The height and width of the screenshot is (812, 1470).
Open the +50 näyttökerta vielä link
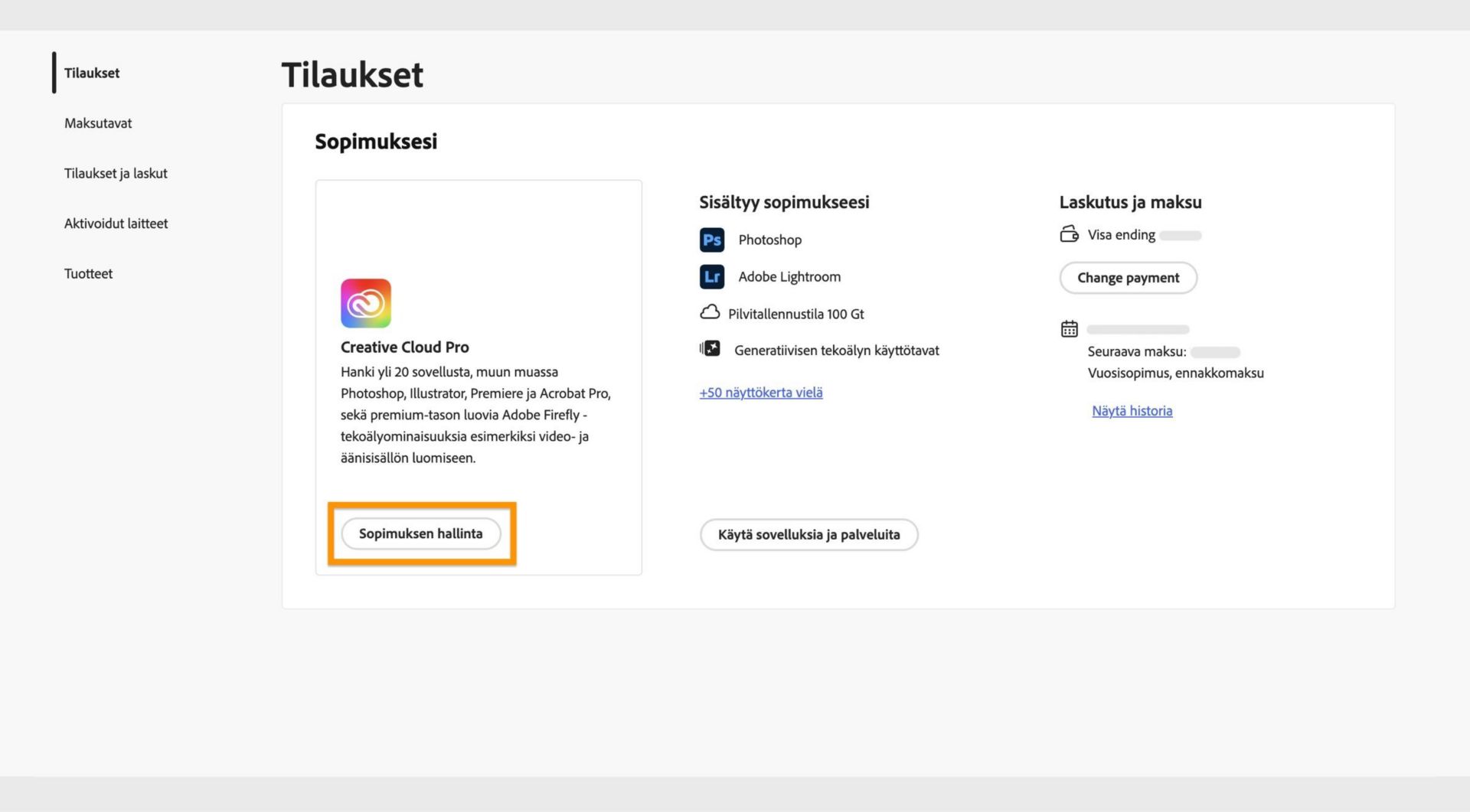[760, 392]
